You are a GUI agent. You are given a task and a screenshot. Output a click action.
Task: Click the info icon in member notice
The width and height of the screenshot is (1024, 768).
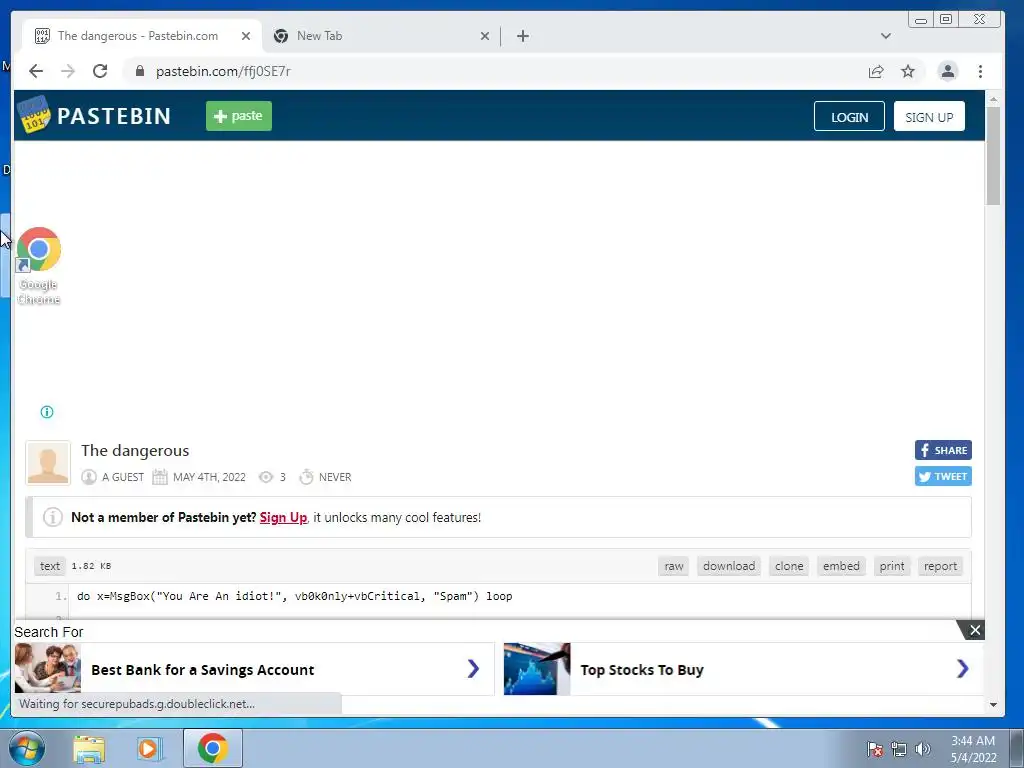(x=53, y=517)
